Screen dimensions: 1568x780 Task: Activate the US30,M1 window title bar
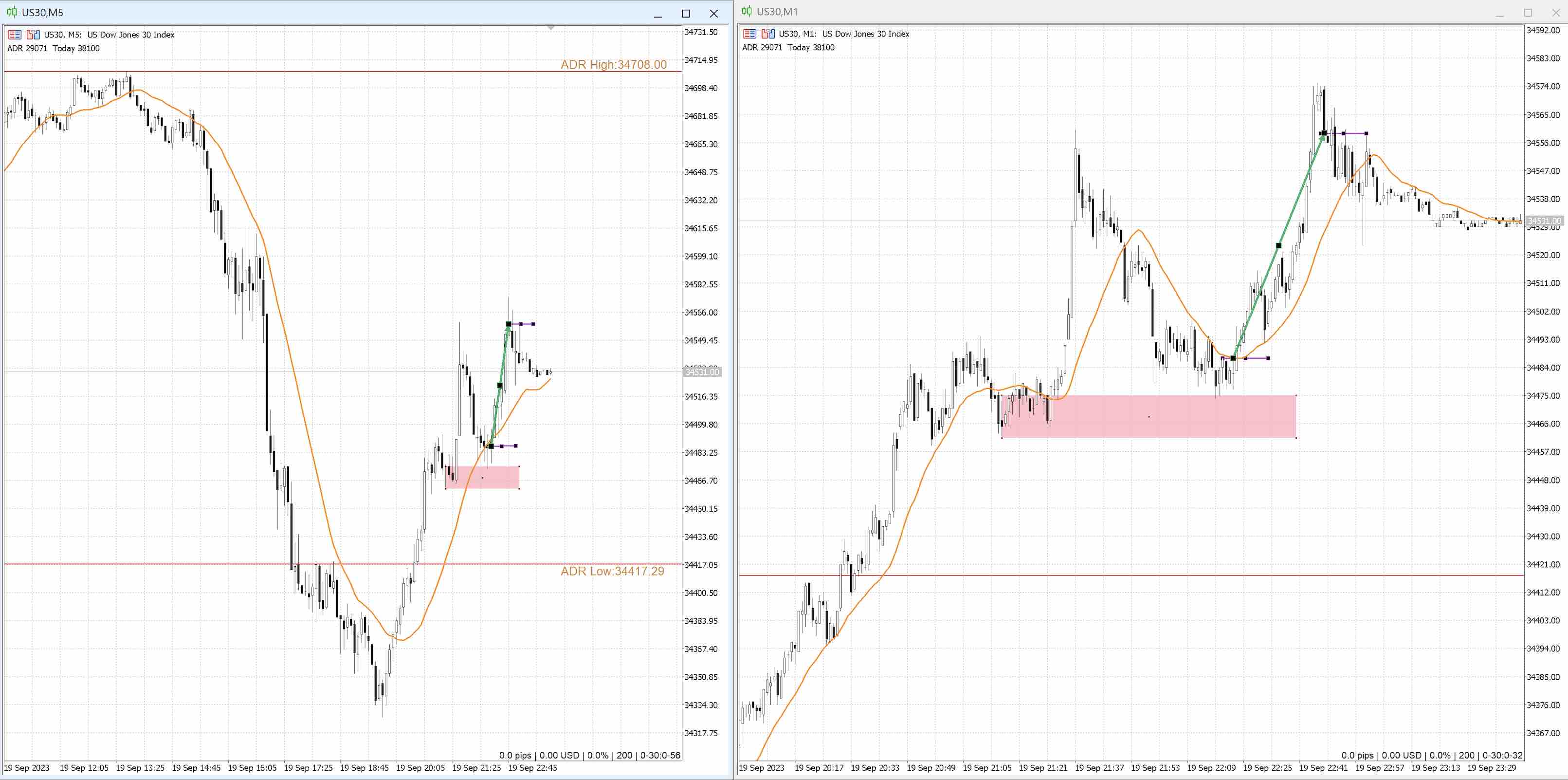point(1095,12)
